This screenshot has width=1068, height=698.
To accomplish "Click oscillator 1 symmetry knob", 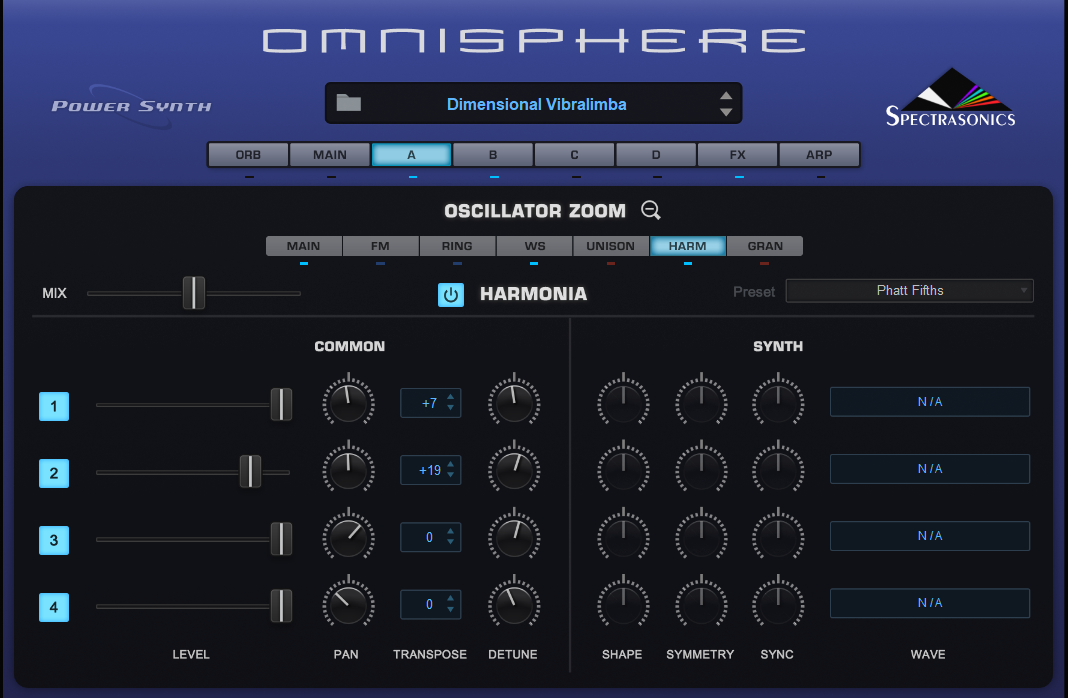I will [x=701, y=402].
